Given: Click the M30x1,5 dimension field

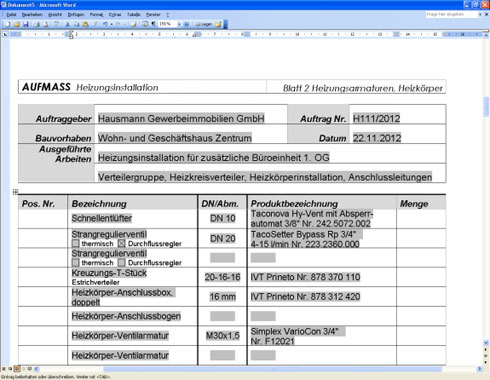Looking at the screenshot, I should click(x=222, y=336).
